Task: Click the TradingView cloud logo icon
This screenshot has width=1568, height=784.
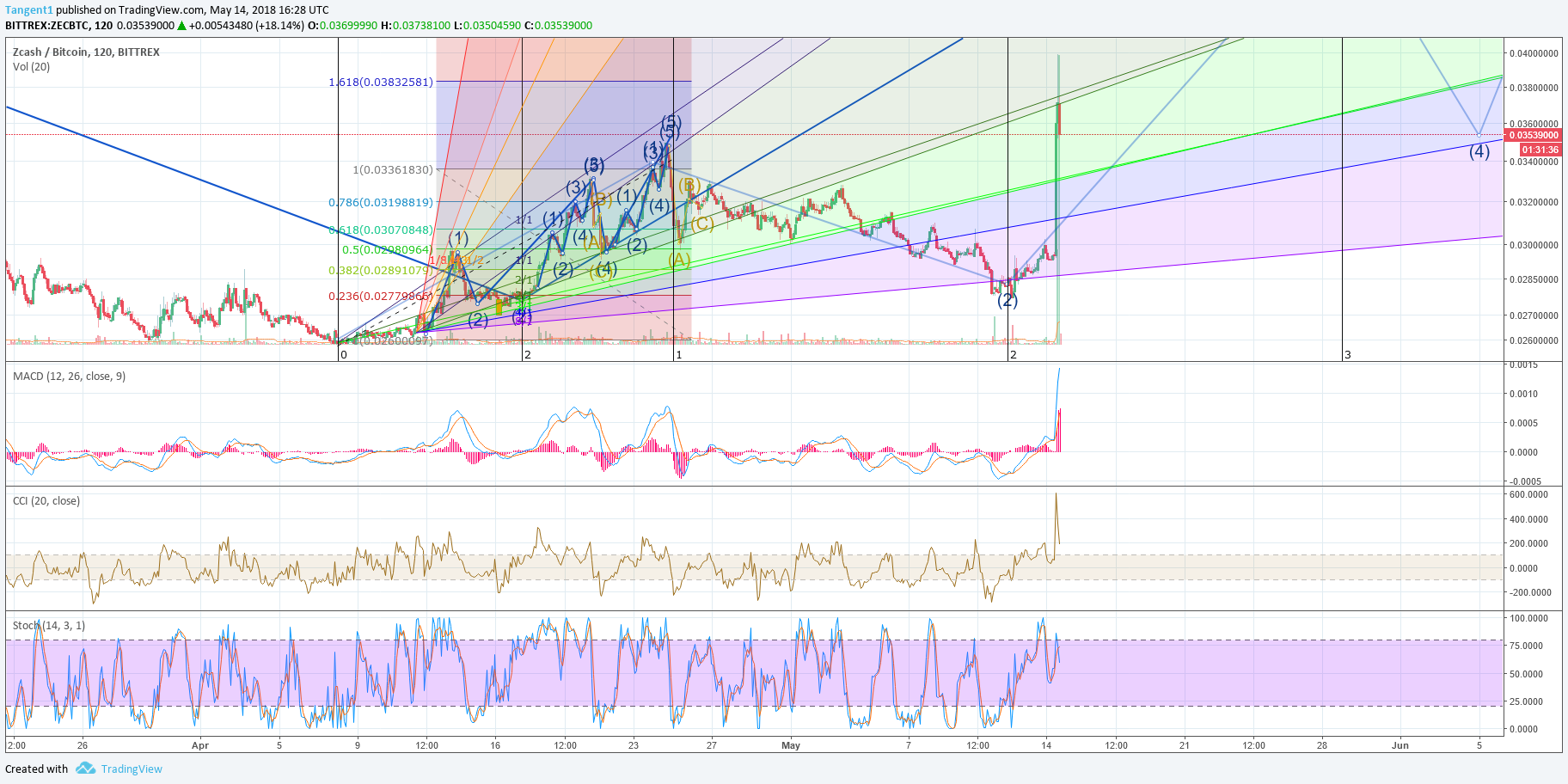Action: click(x=85, y=768)
